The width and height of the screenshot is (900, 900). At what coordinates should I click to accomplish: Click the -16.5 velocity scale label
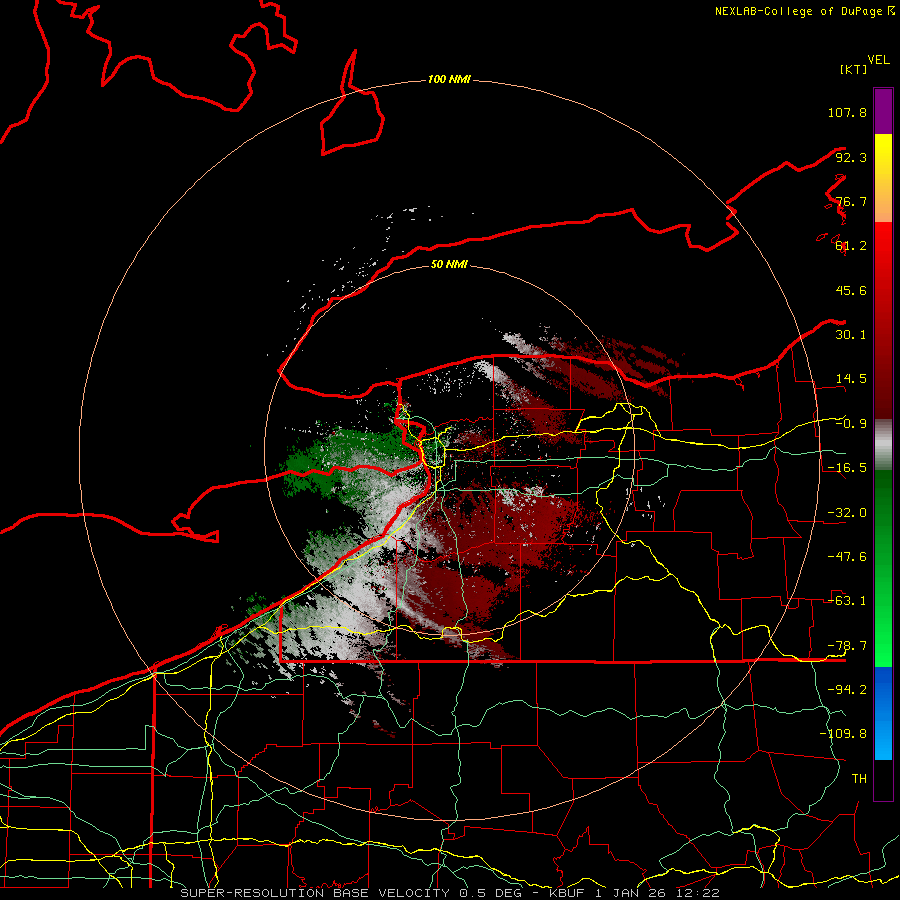click(x=847, y=468)
